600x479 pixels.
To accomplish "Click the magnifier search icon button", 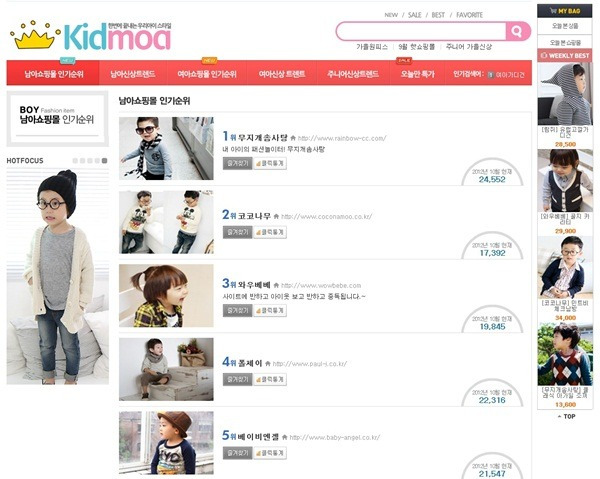I will point(517,31).
